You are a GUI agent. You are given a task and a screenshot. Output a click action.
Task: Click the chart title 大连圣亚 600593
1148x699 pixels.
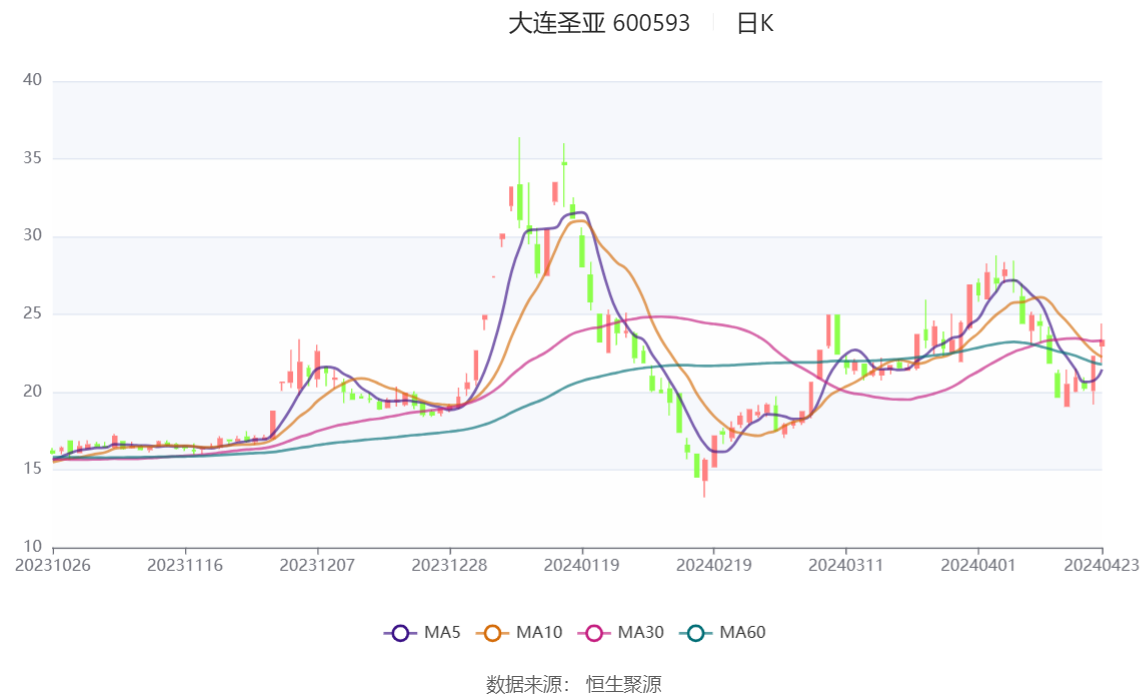point(599,23)
